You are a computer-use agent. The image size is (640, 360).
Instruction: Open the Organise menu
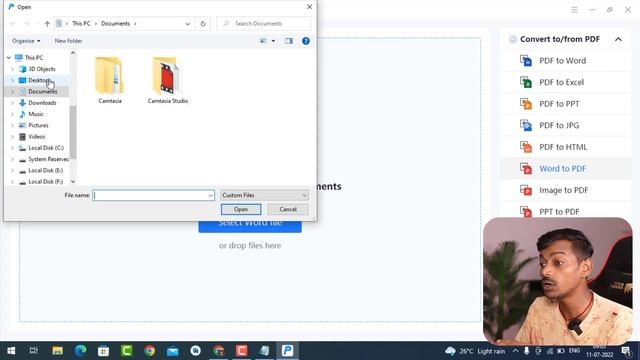26,41
